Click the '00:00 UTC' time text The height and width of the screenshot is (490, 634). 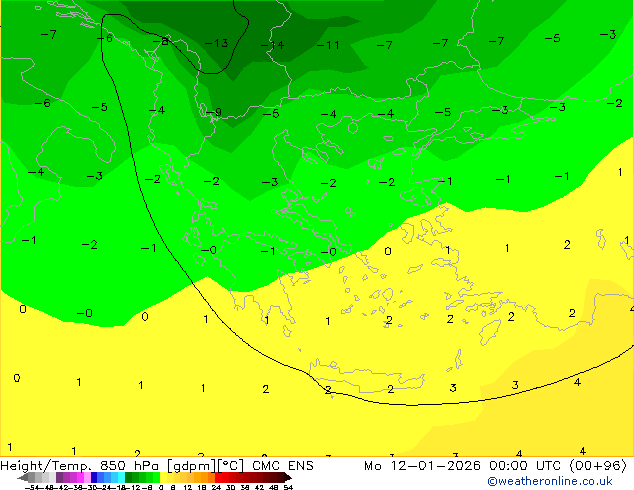(525, 466)
